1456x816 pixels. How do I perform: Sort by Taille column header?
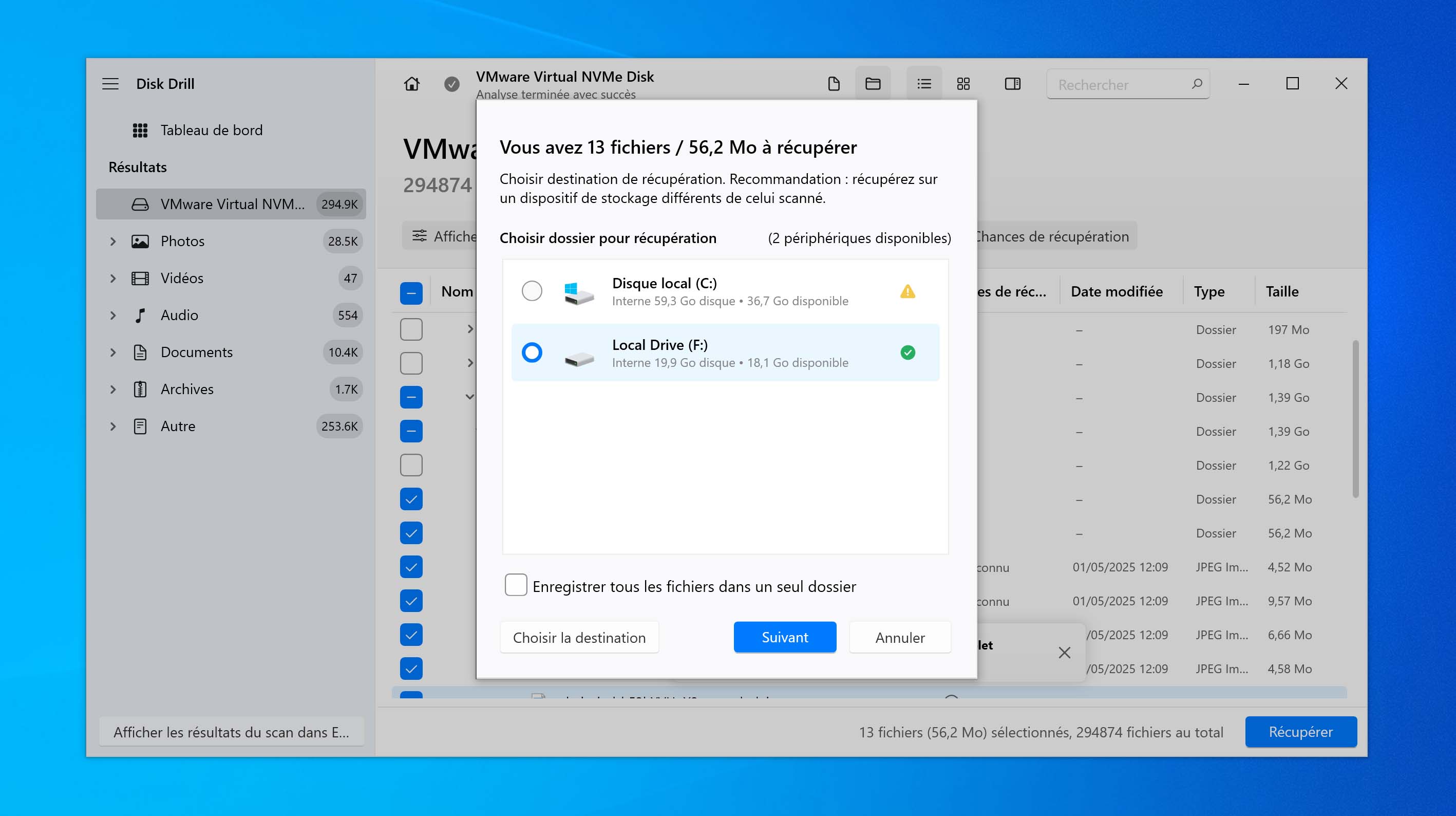pos(1281,291)
